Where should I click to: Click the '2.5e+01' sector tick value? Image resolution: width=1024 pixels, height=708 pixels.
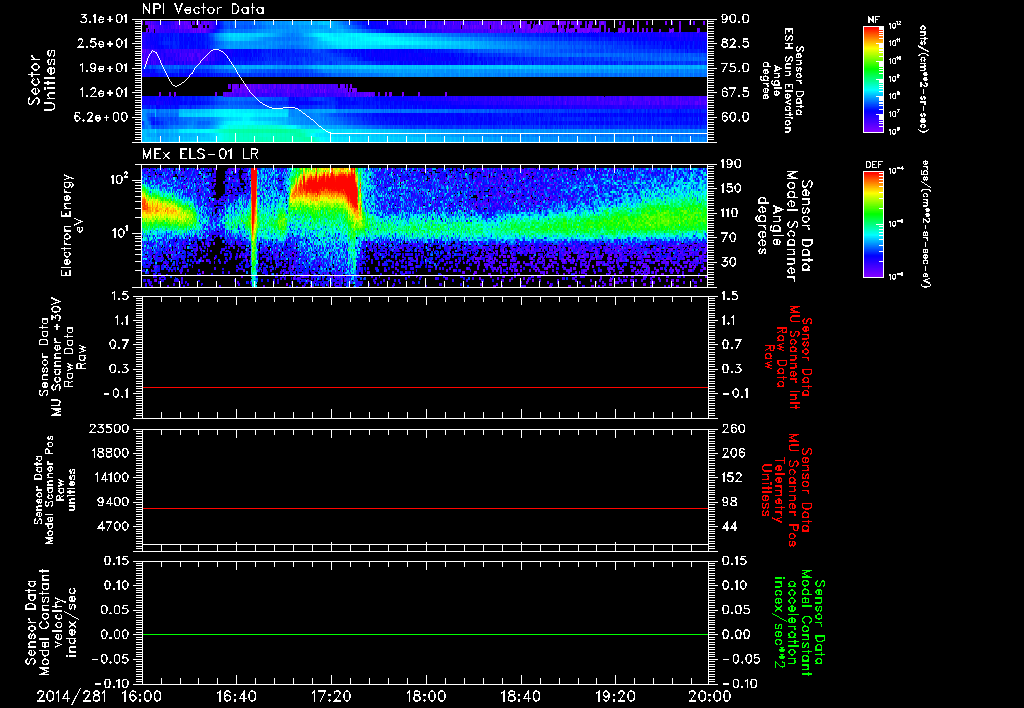104,43
